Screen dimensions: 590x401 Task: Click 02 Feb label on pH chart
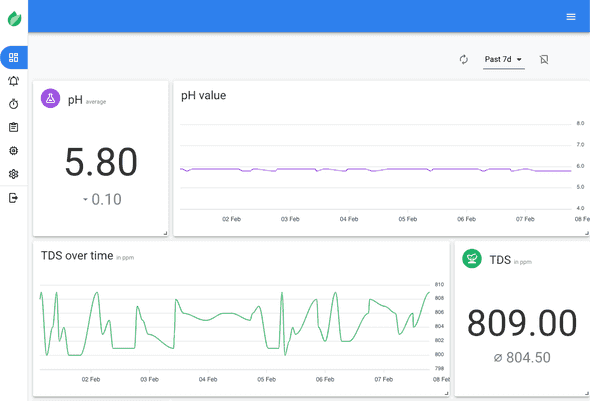point(231,219)
